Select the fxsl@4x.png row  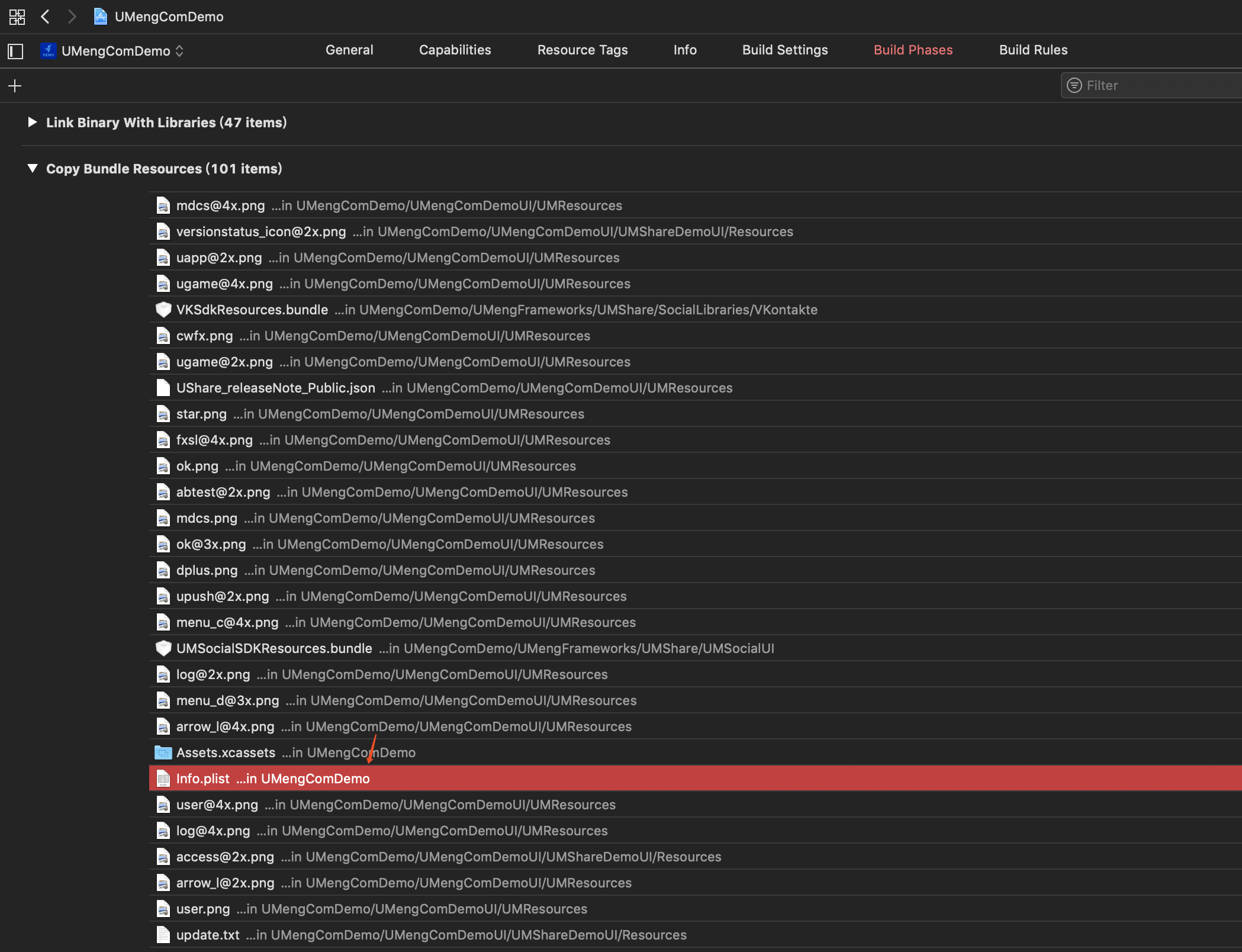tap(696, 440)
